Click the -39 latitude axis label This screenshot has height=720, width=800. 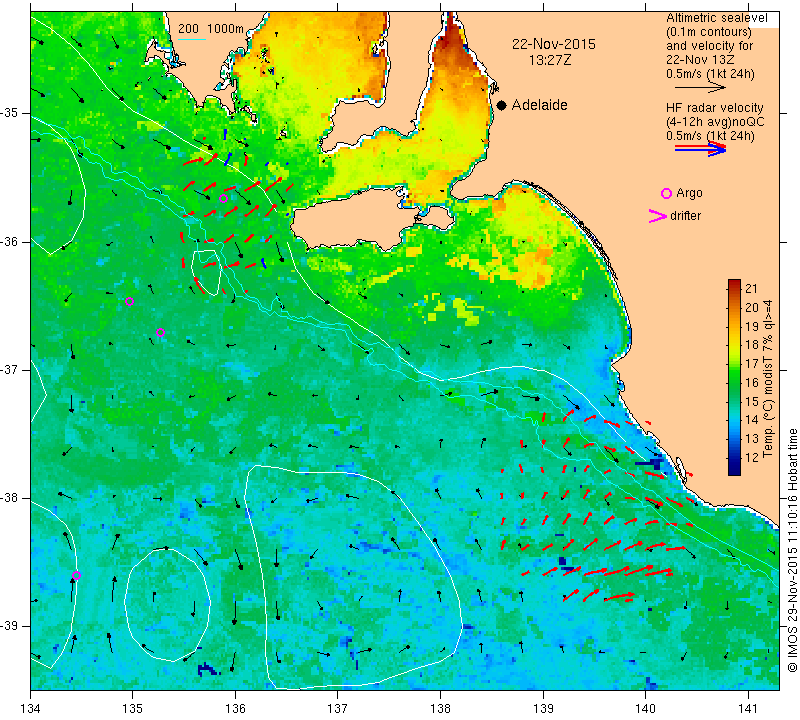10,626
